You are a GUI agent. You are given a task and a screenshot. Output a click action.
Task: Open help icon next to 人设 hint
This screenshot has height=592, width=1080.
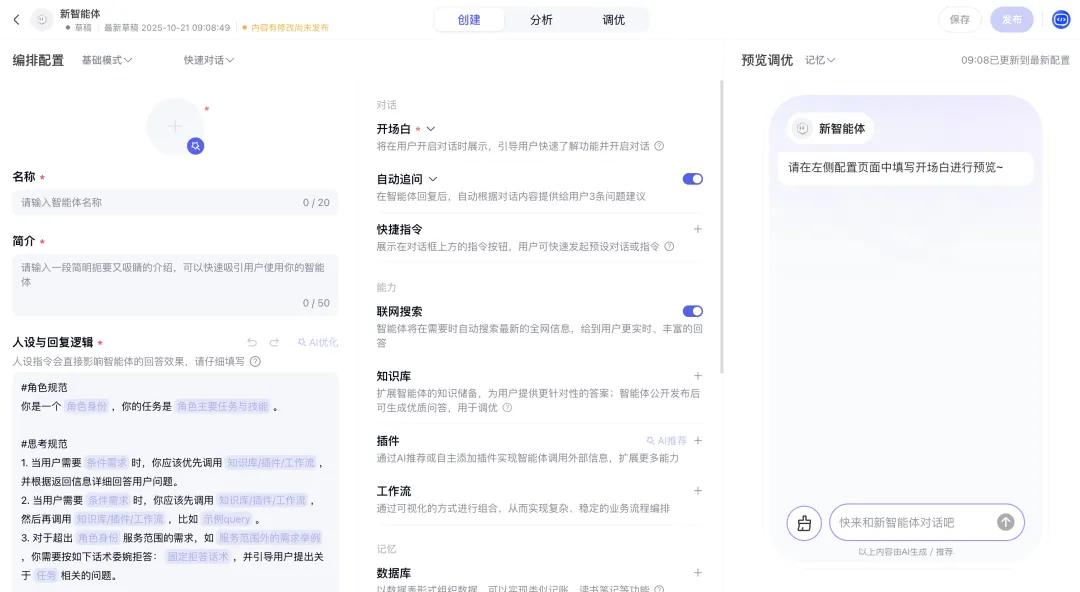(256, 361)
